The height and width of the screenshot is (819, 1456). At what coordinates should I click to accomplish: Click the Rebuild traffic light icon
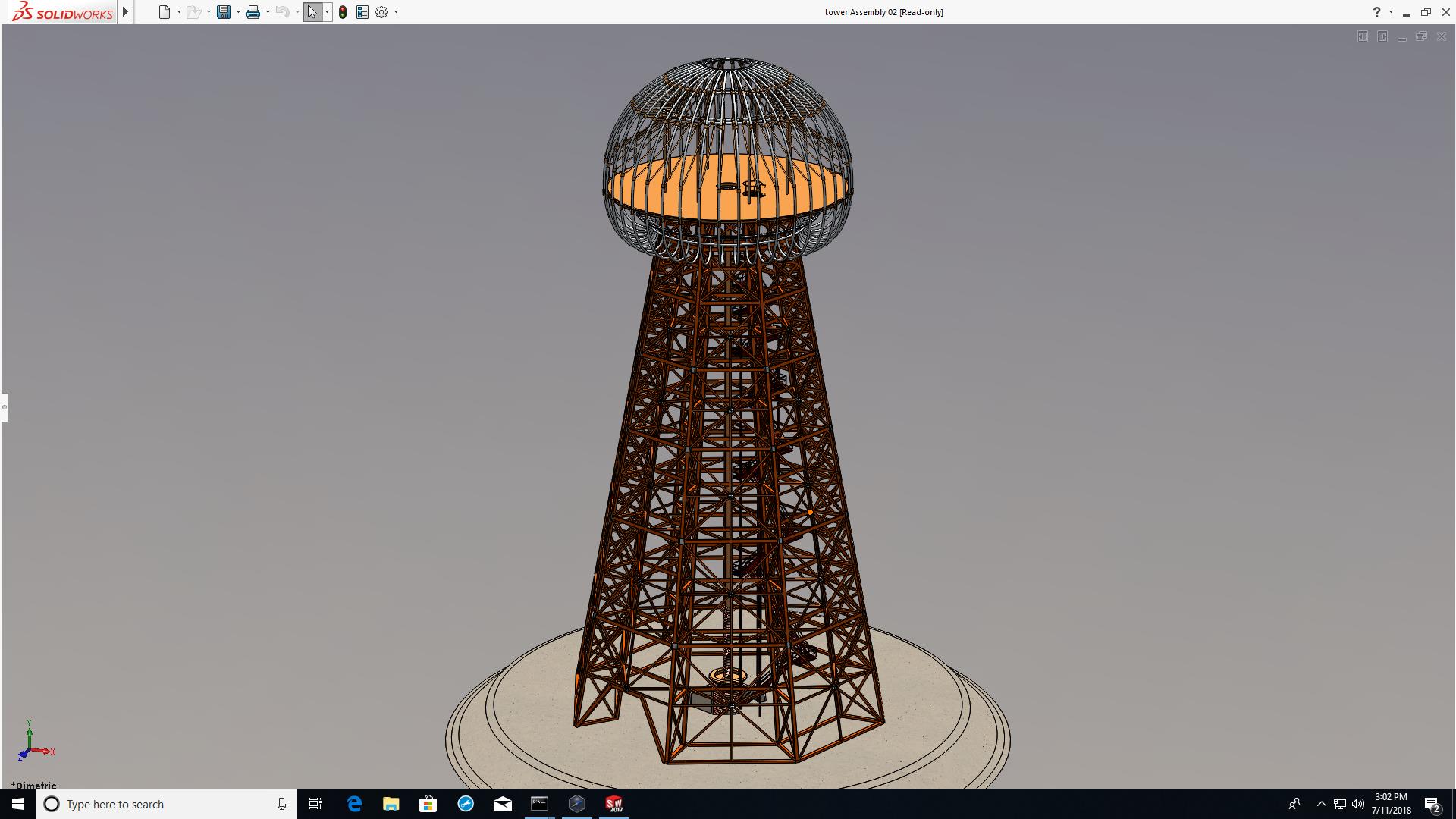(x=343, y=12)
